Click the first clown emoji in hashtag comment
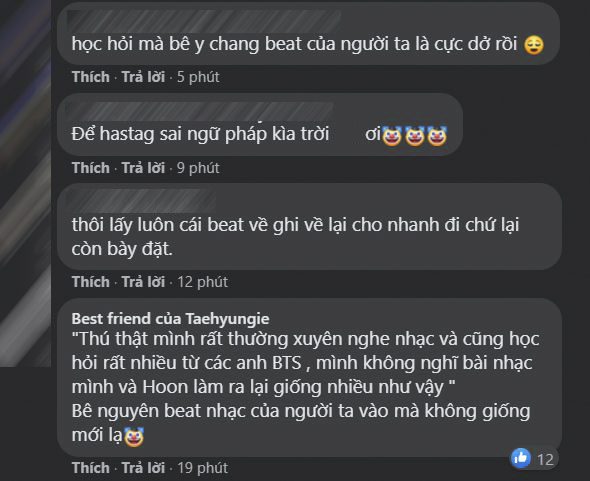This screenshot has height=481, width=590. pyautogui.click(x=392, y=136)
